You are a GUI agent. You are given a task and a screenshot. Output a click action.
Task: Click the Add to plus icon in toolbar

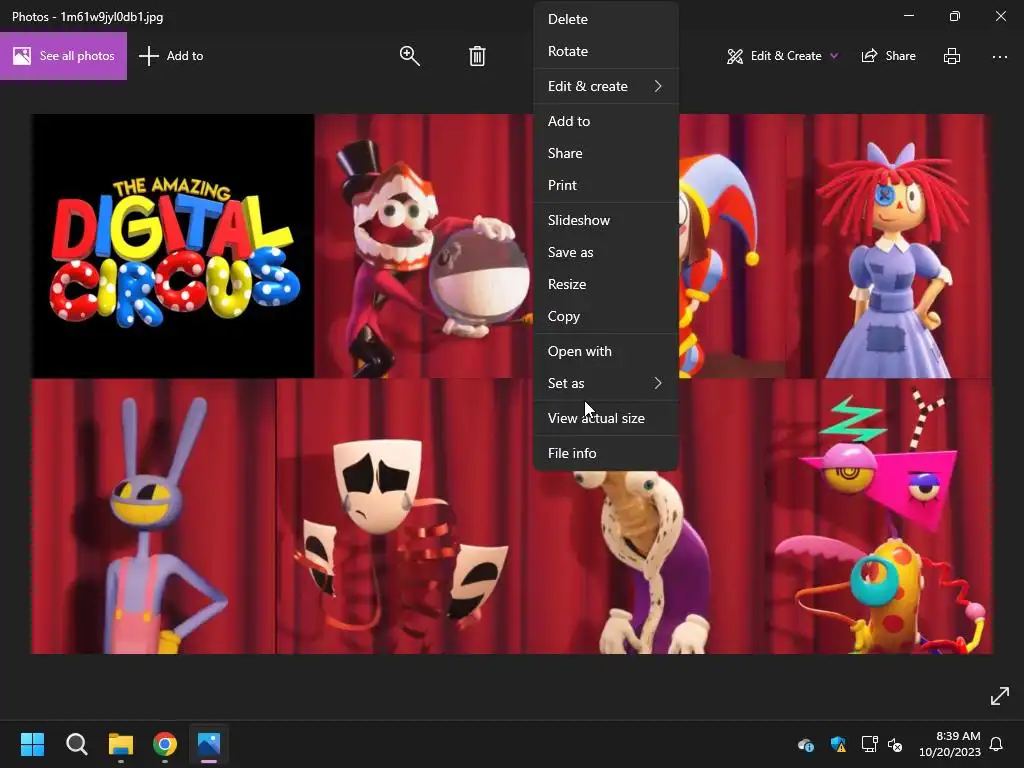coord(149,56)
